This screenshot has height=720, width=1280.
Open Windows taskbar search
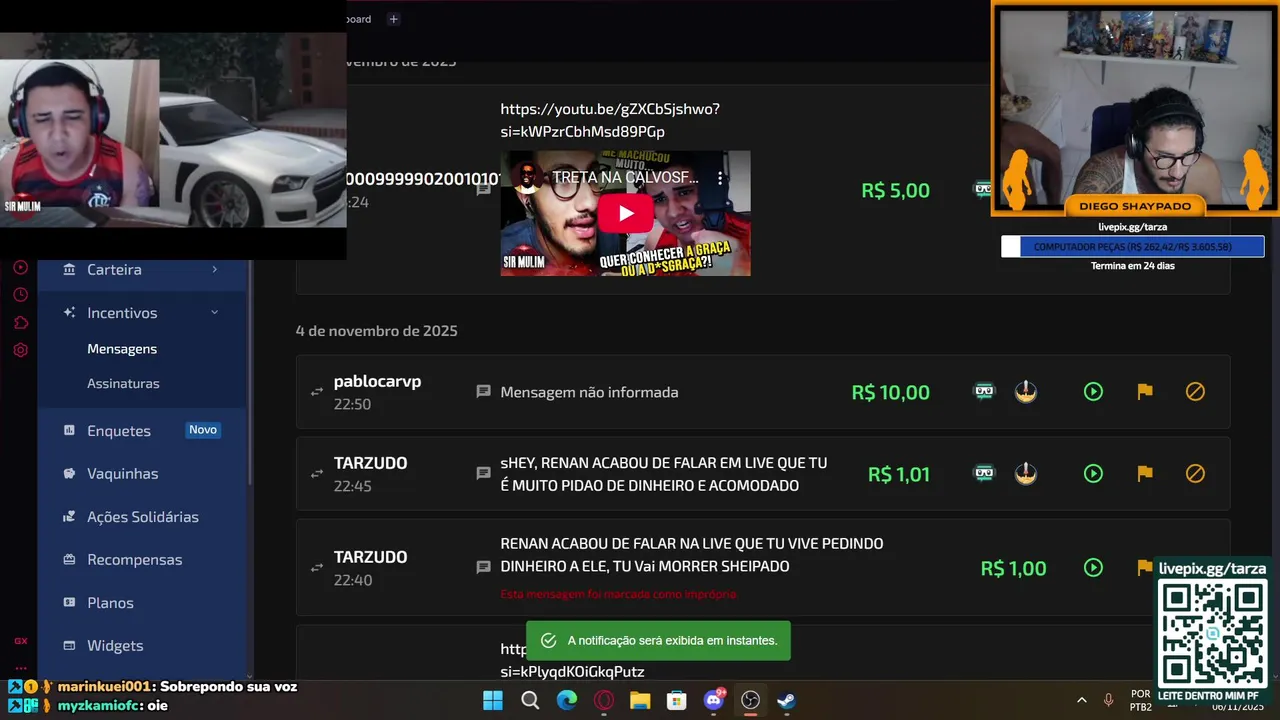tap(530, 701)
